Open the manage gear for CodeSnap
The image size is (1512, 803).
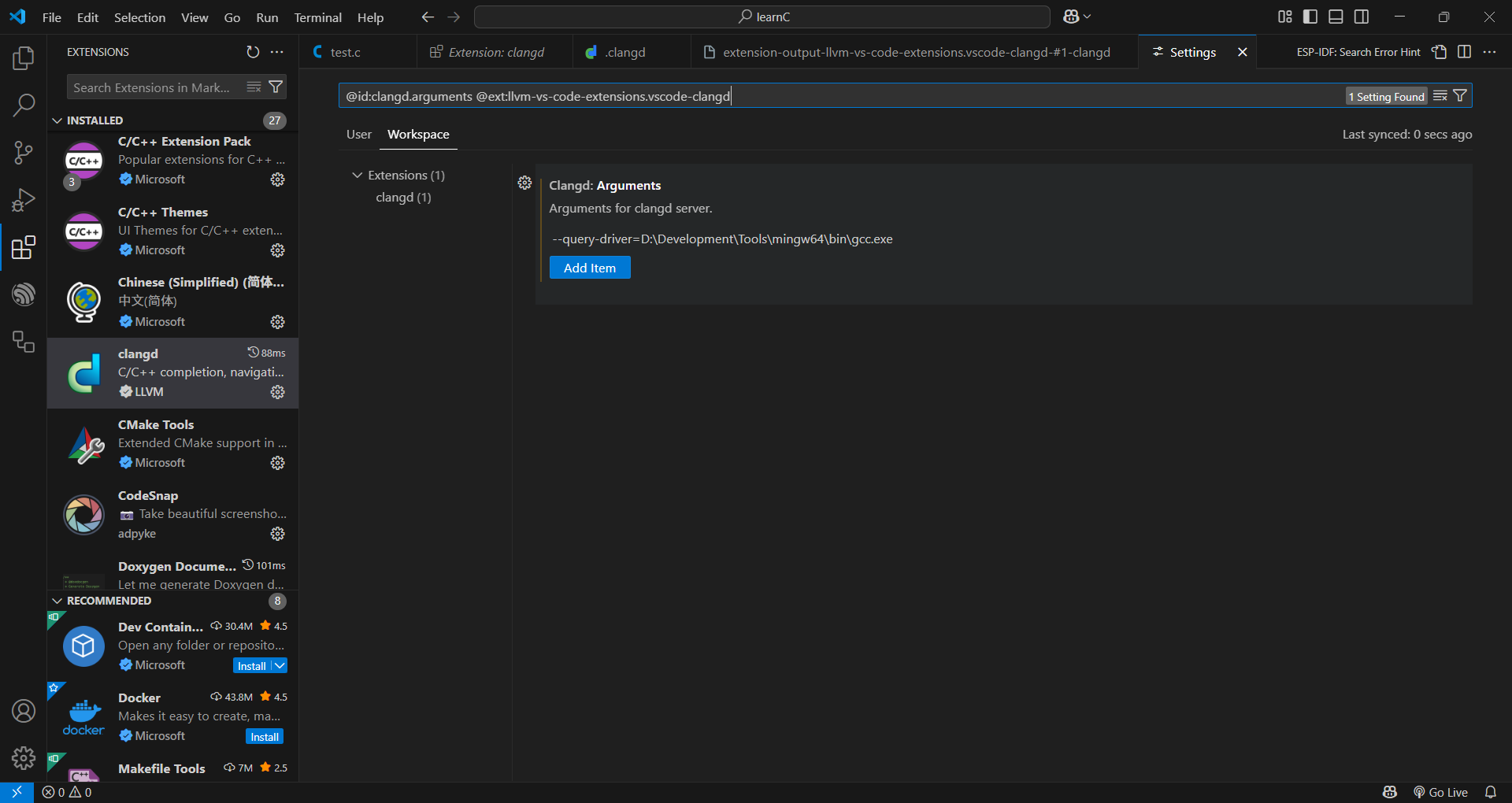click(x=278, y=534)
